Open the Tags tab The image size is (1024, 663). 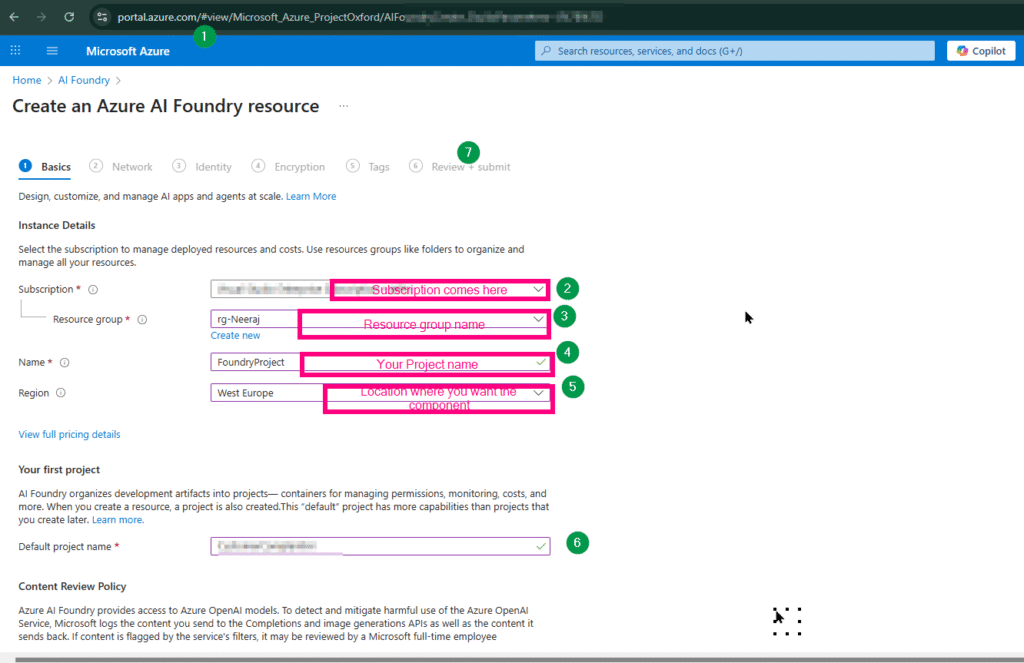click(x=368, y=167)
